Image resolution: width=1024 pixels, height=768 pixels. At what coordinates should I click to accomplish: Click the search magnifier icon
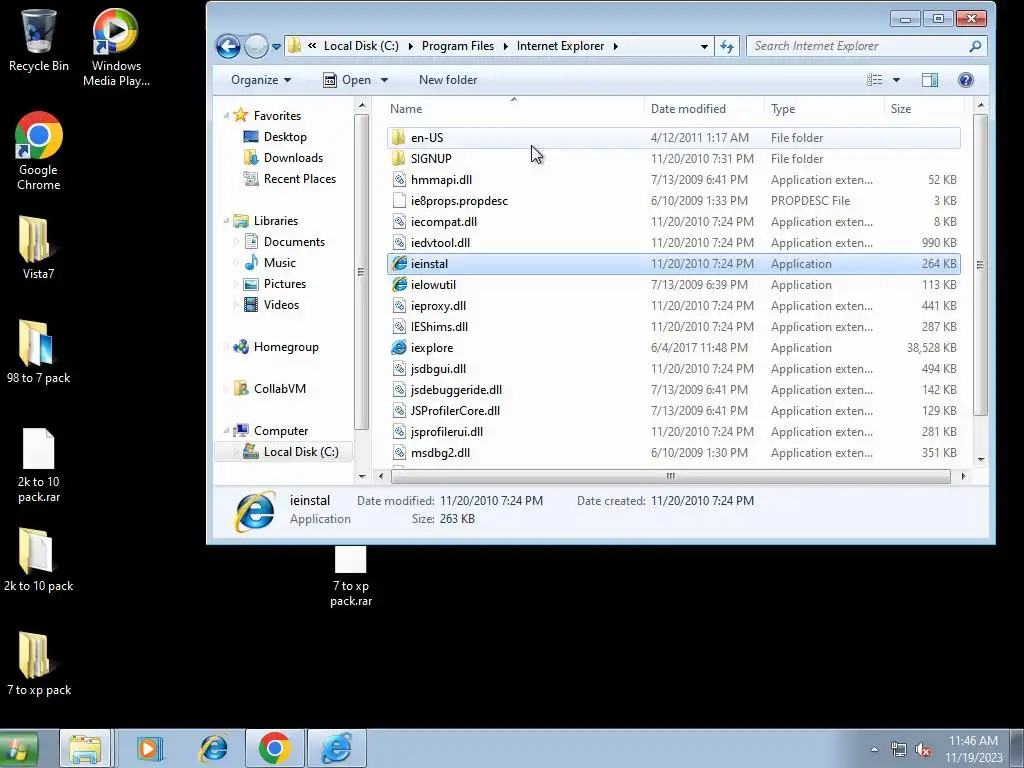point(975,46)
